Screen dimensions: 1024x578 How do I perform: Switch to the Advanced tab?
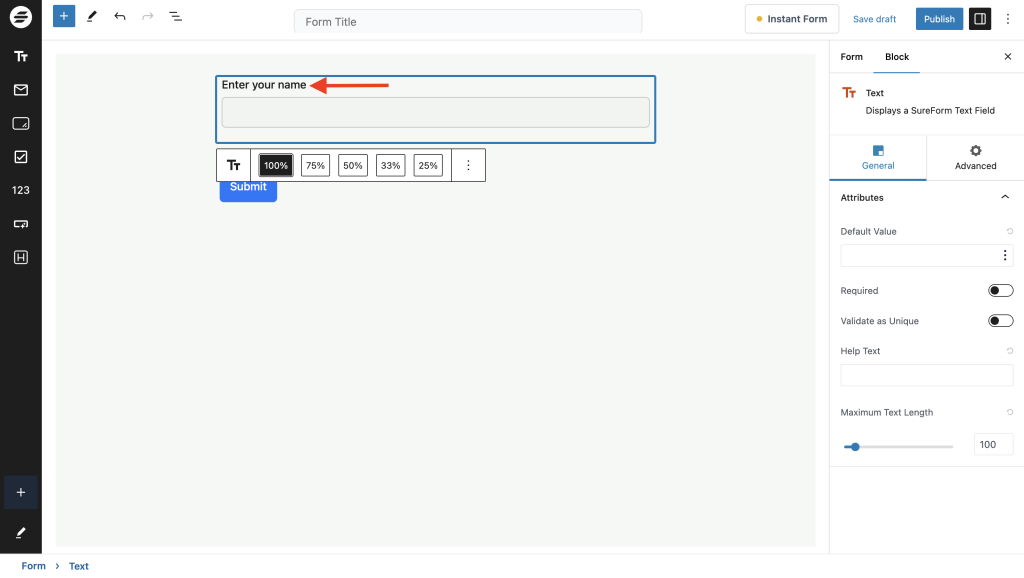(975, 157)
